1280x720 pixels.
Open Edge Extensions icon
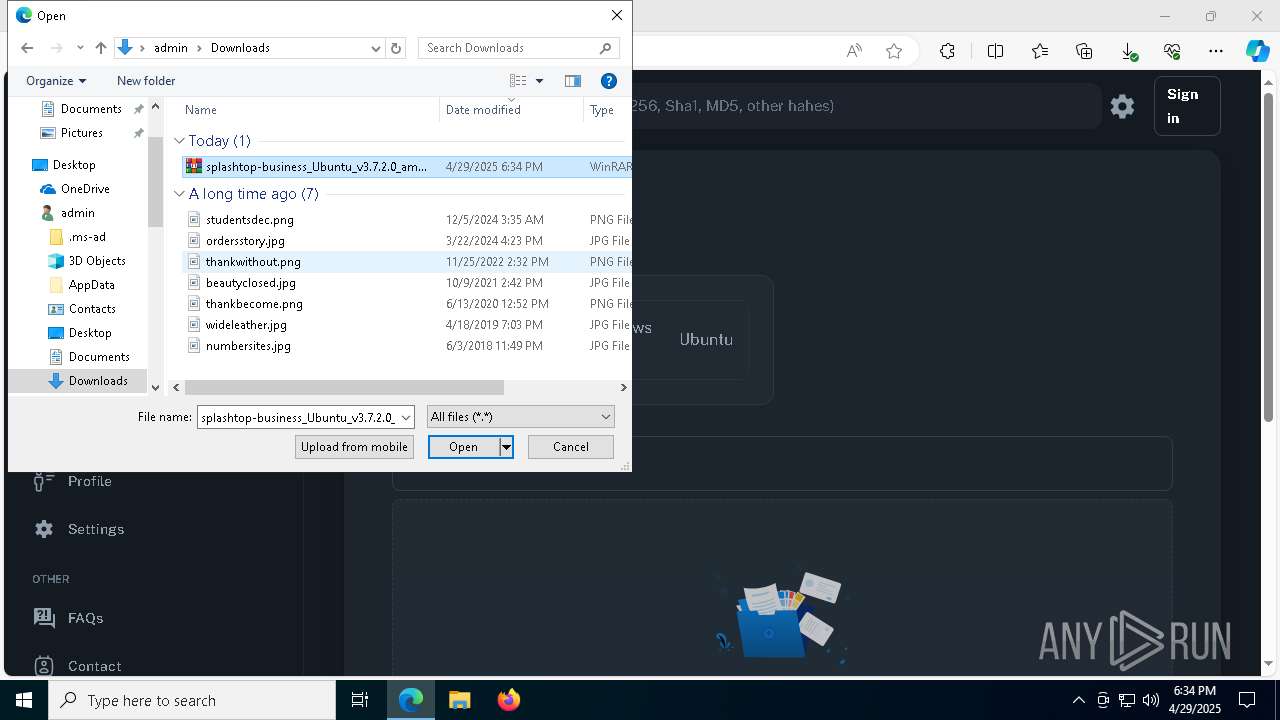pos(947,51)
